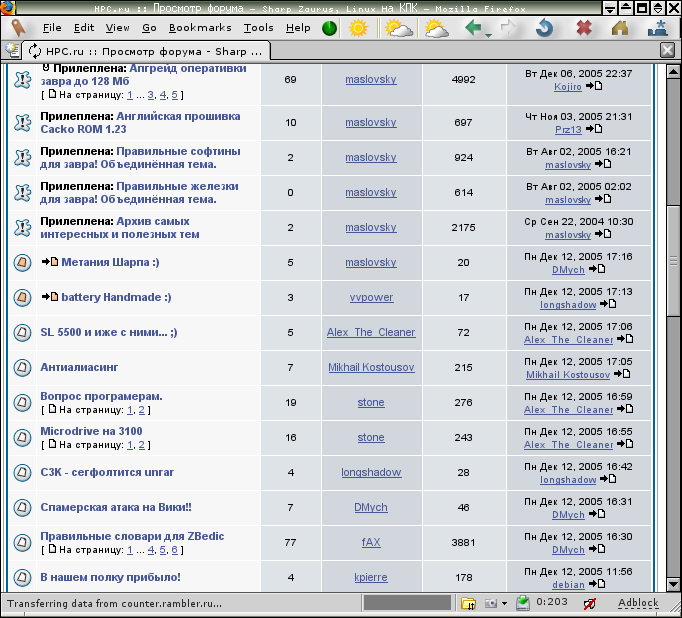682x618 pixels.
Task: Open topic Спамерская атака на Вики
Action: [116, 508]
